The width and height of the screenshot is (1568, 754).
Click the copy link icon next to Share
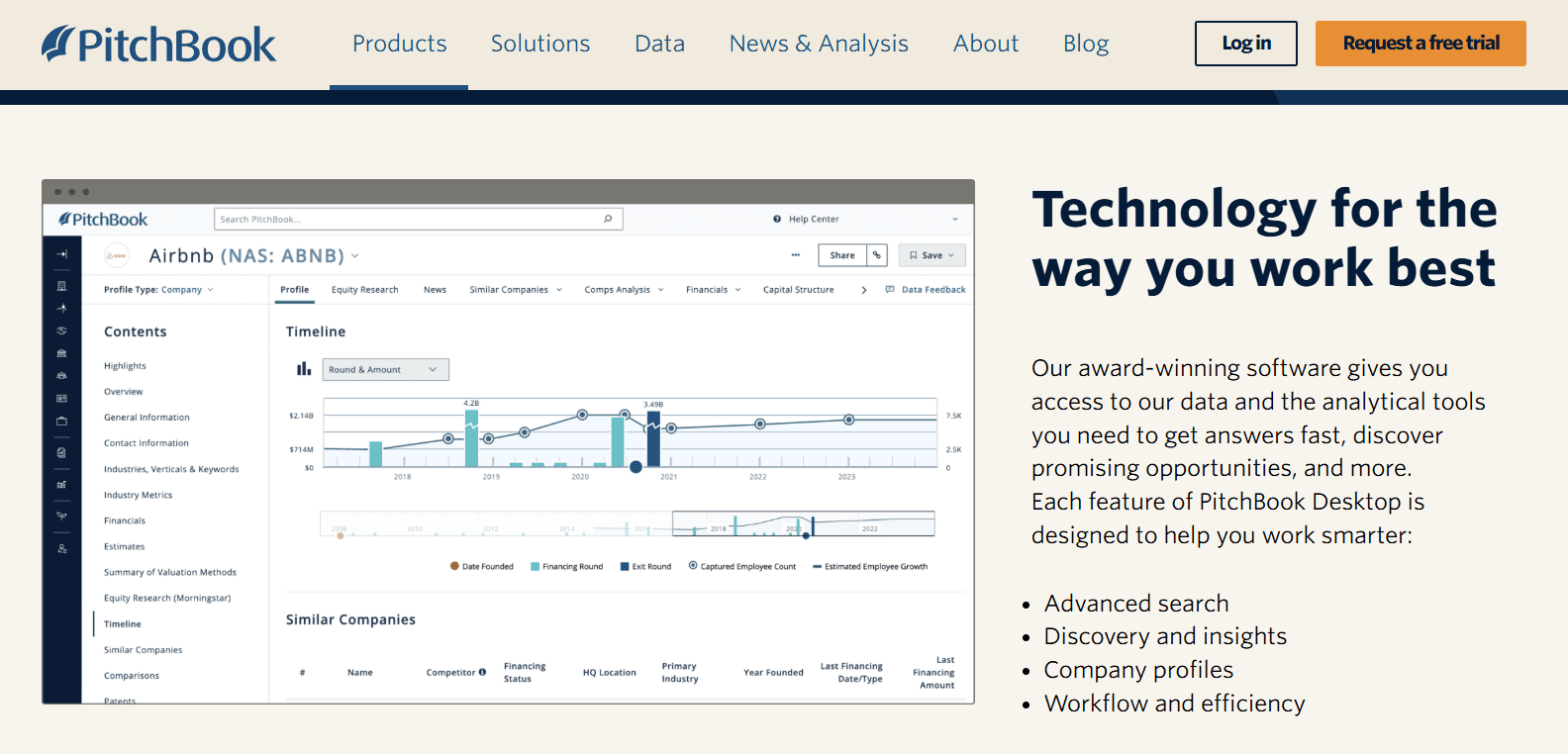(877, 255)
